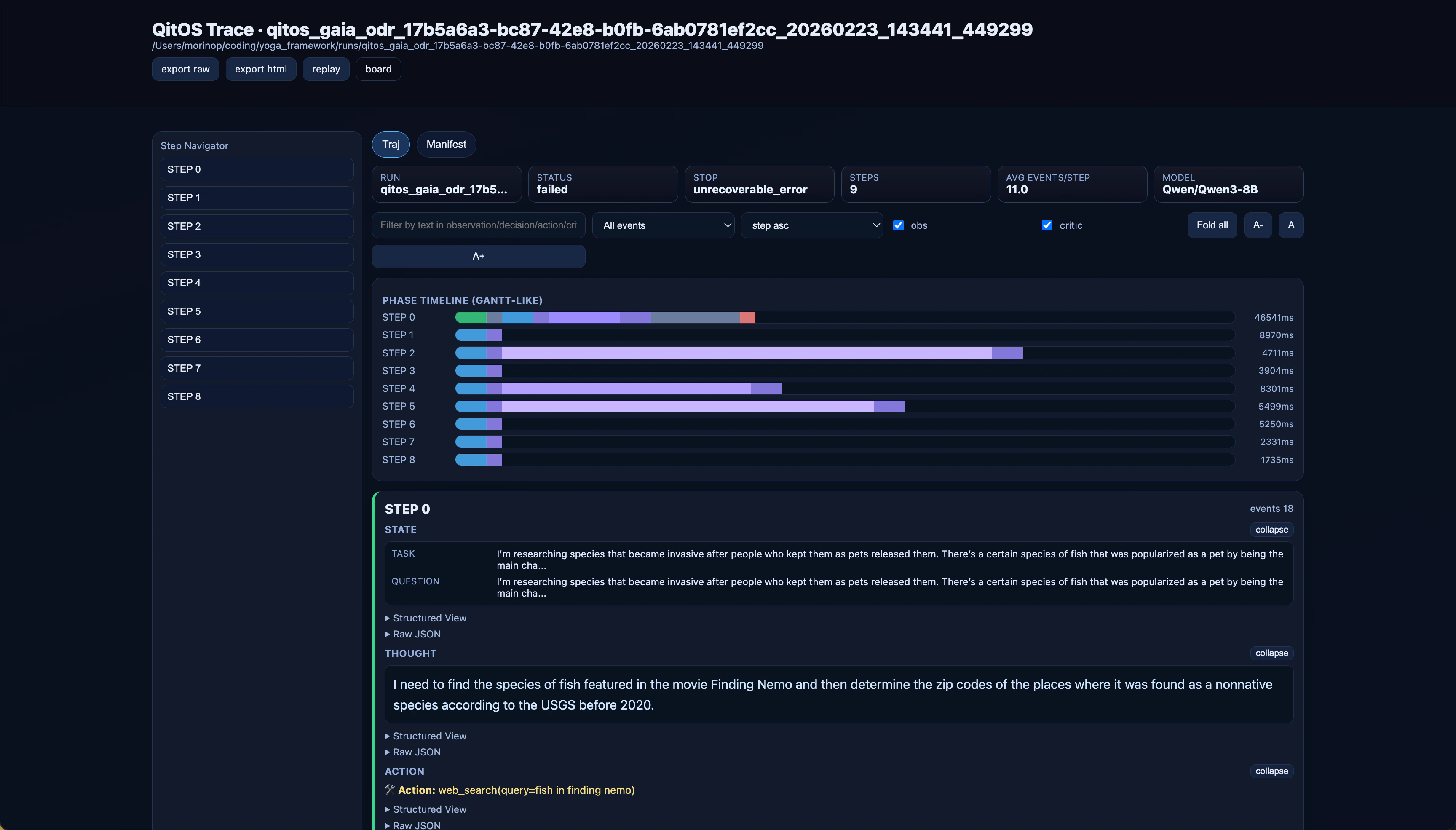This screenshot has height=830, width=1456.
Task: Expand Raw JSON under THOUGHT
Action: pyautogui.click(x=416, y=752)
